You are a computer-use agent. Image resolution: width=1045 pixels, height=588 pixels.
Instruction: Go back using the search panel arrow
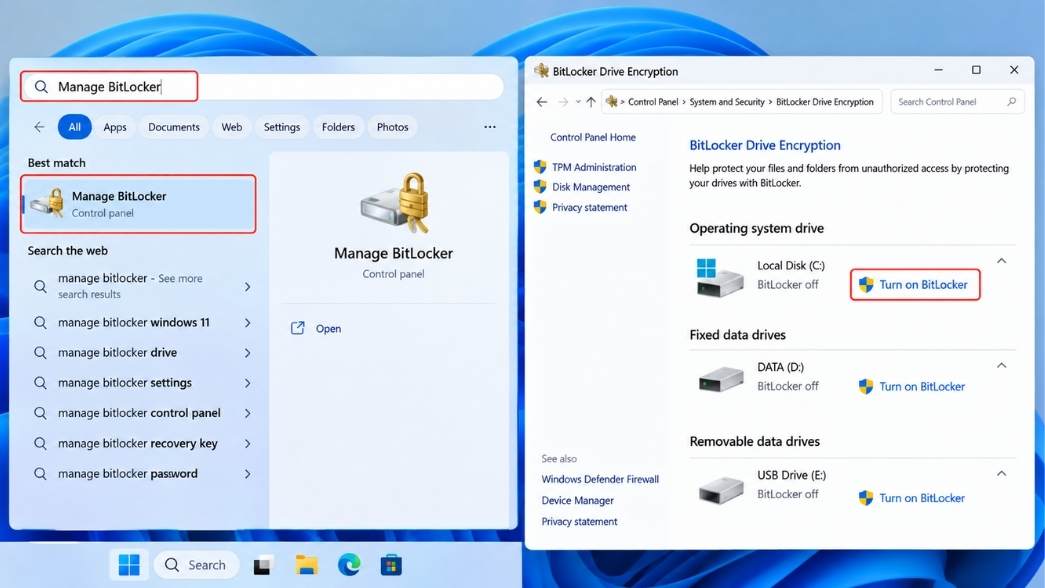39,127
